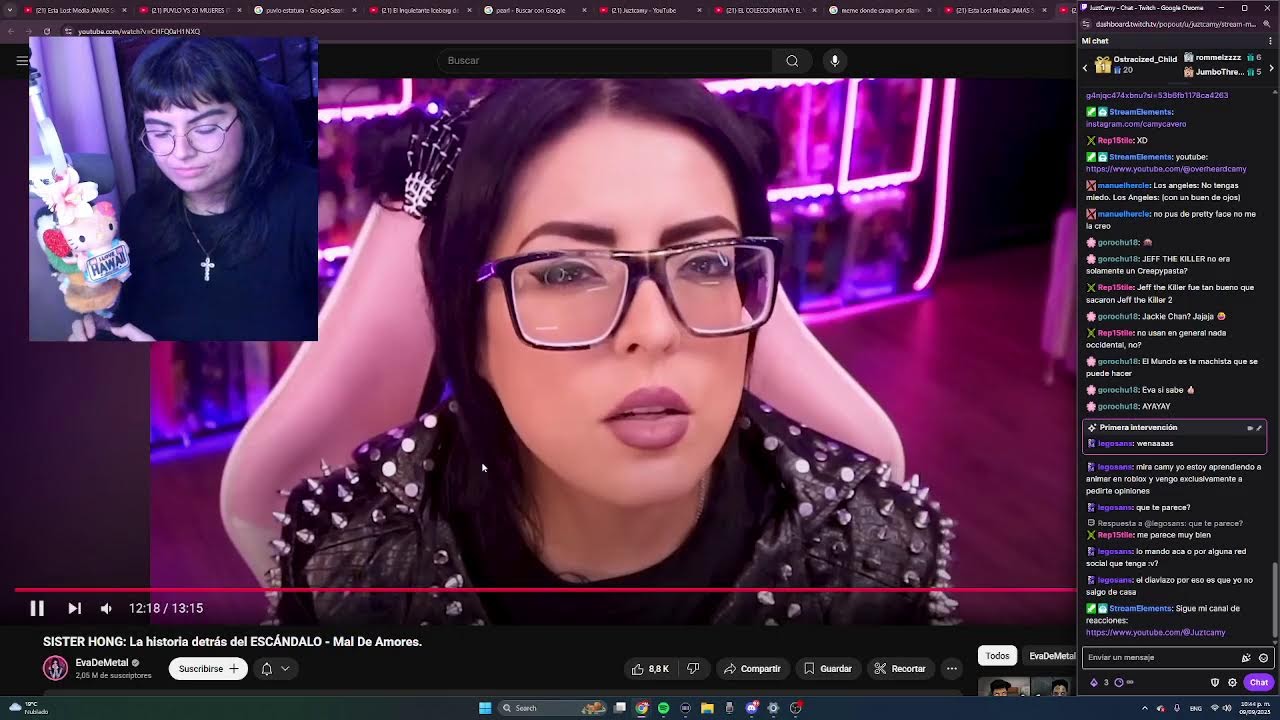
Task: Expand the notification options chevron
Action: click(285, 669)
